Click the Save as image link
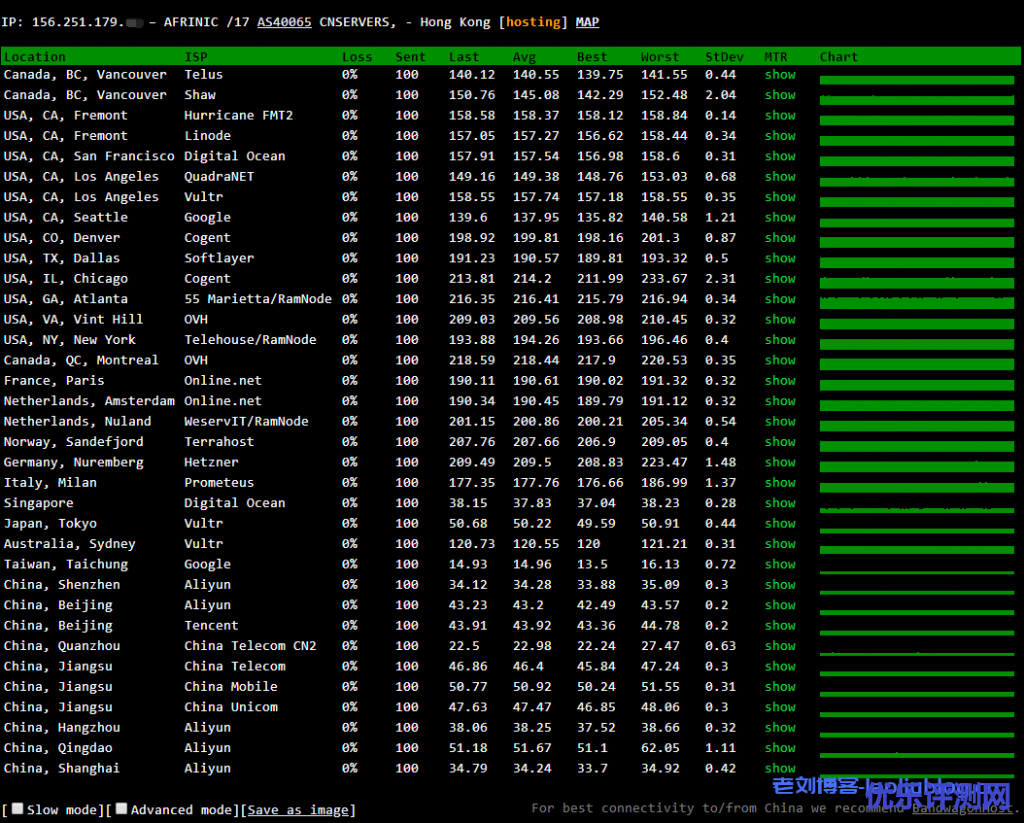The width and height of the screenshot is (1024, 823). [299, 810]
